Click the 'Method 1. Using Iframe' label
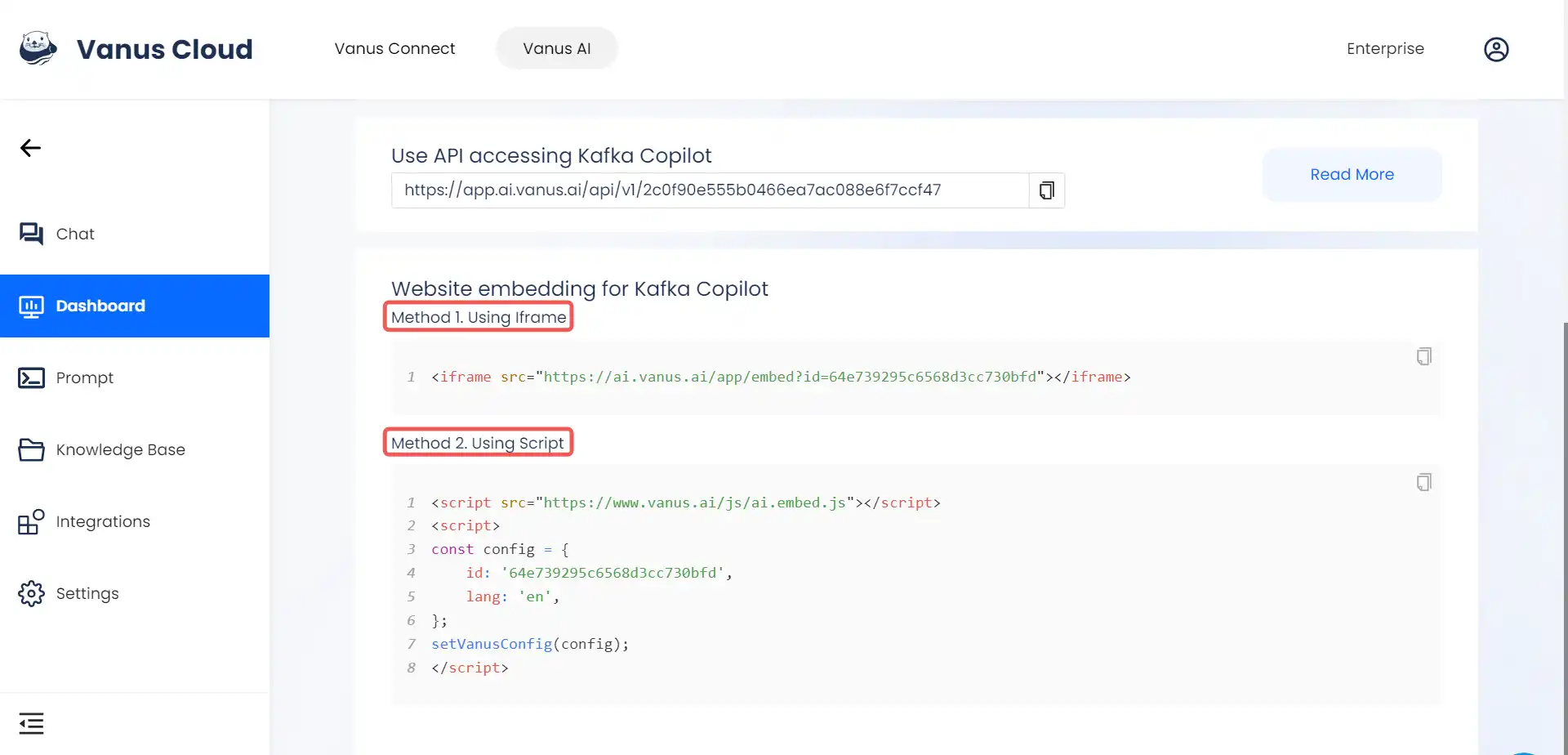The height and width of the screenshot is (755, 1568). [x=479, y=317]
